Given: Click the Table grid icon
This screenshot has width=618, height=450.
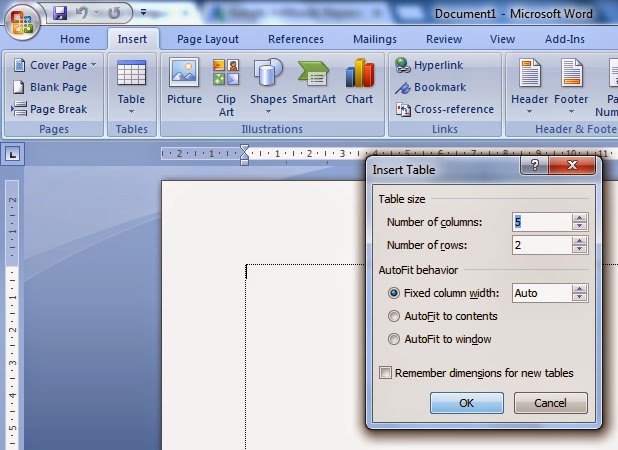Looking at the screenshot, I should click(131, 73).
